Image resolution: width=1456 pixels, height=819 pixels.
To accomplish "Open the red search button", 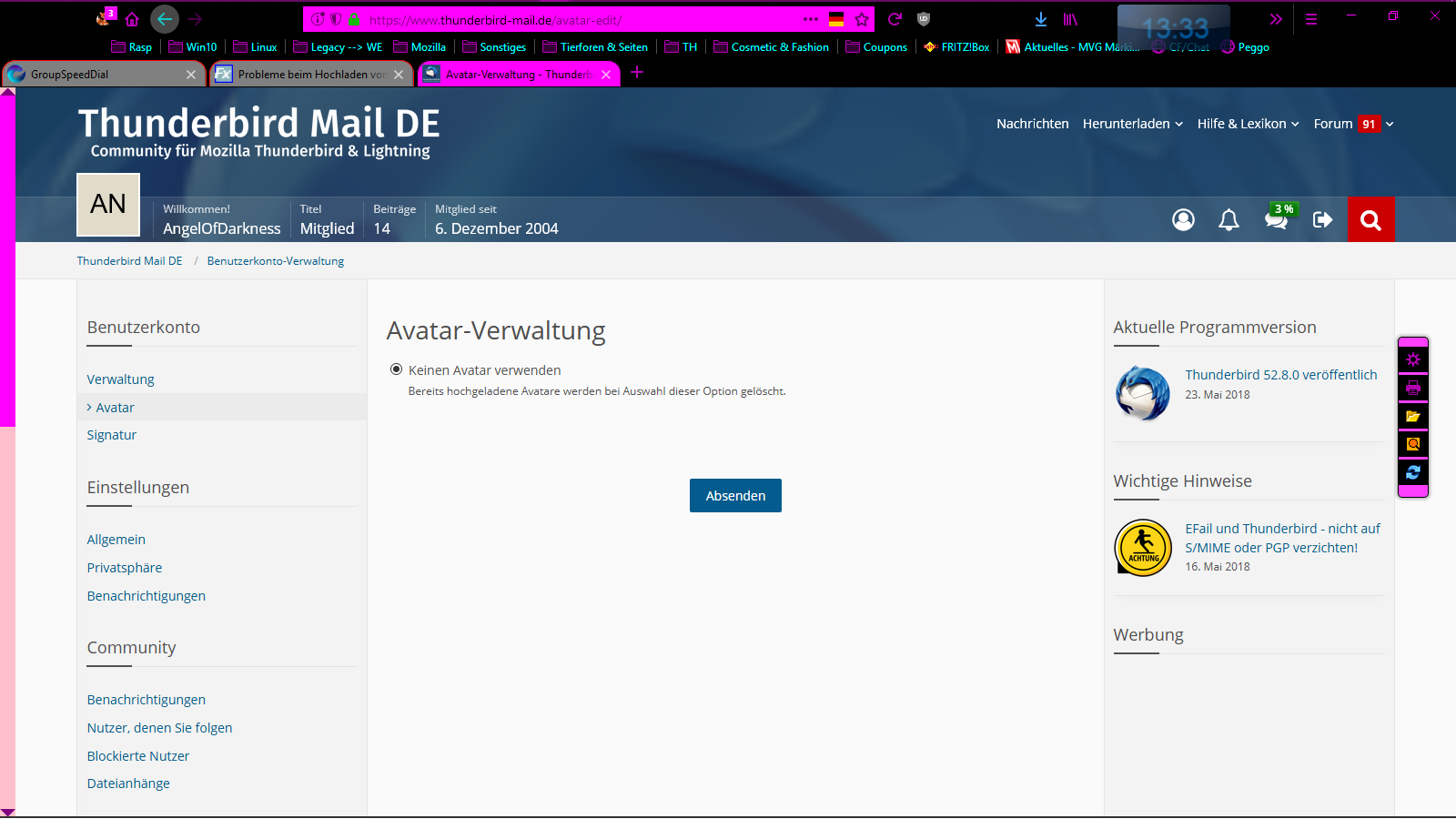I will (1370, 219).
